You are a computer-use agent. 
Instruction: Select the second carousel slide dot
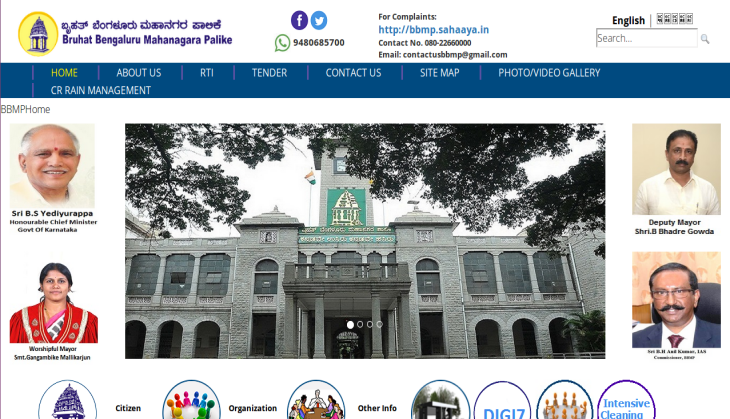click(360, 324)
